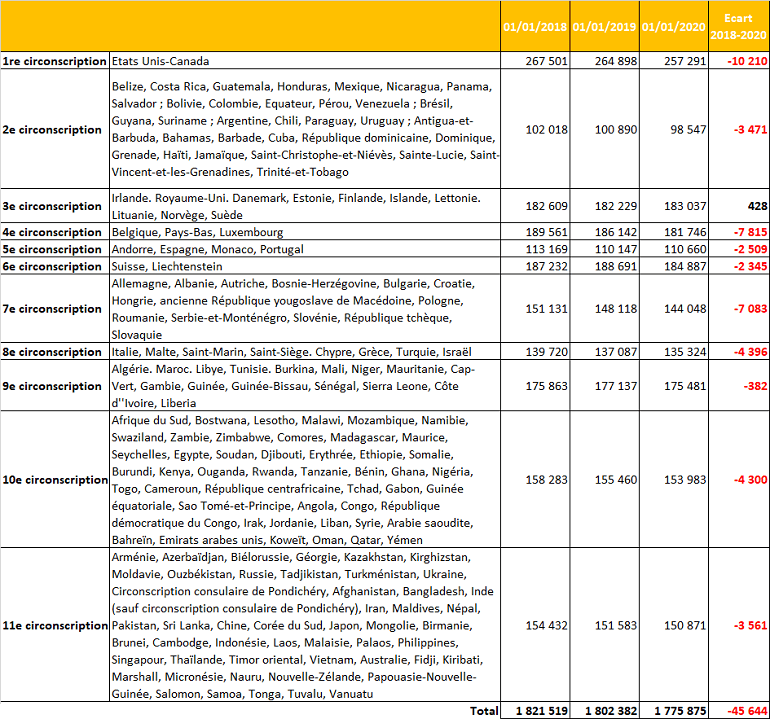The height and width of the screenshot is (719, 770).
Task: Select value 110 147
Action: tap(616, 249)
